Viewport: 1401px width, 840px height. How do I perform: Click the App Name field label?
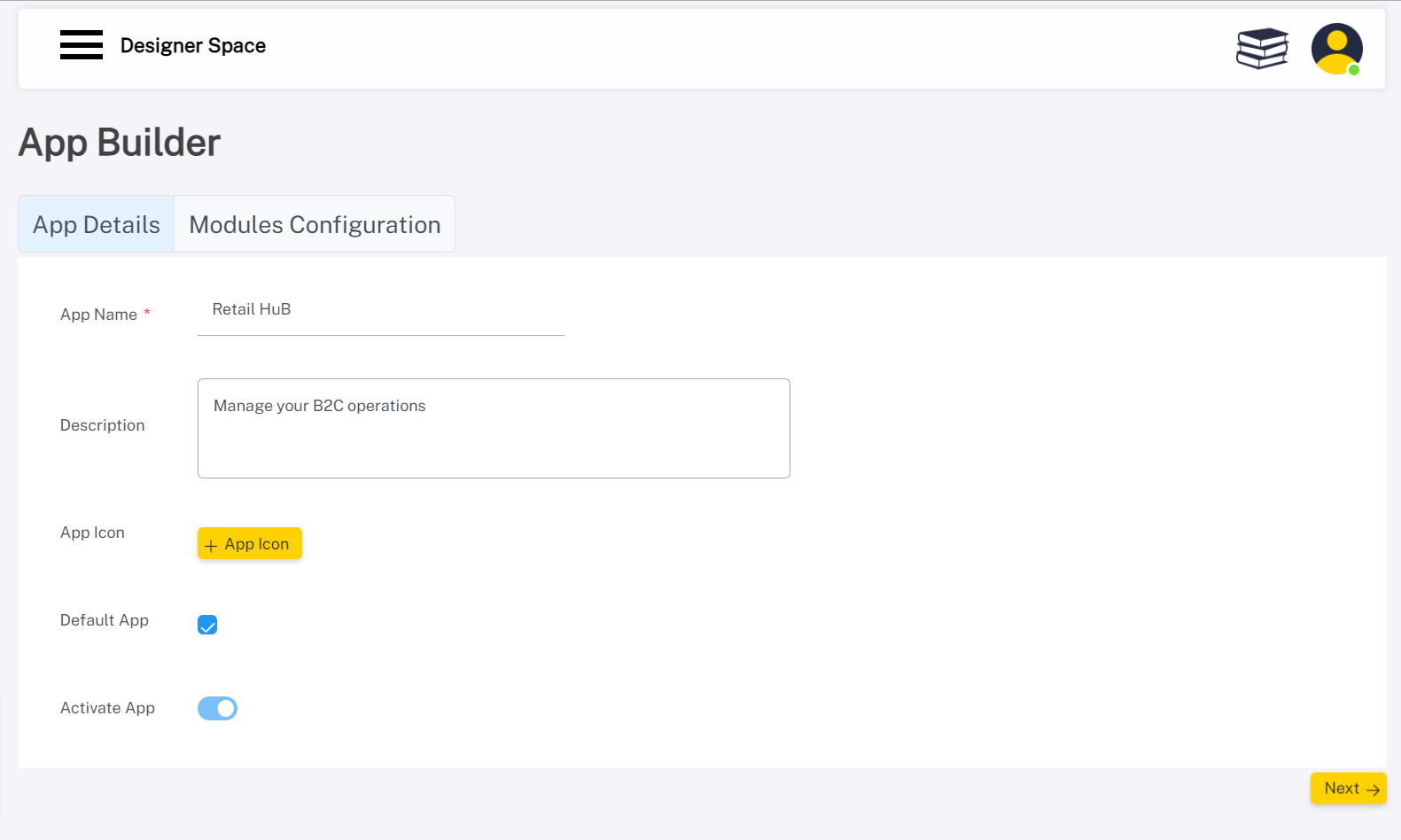[98, 315]
